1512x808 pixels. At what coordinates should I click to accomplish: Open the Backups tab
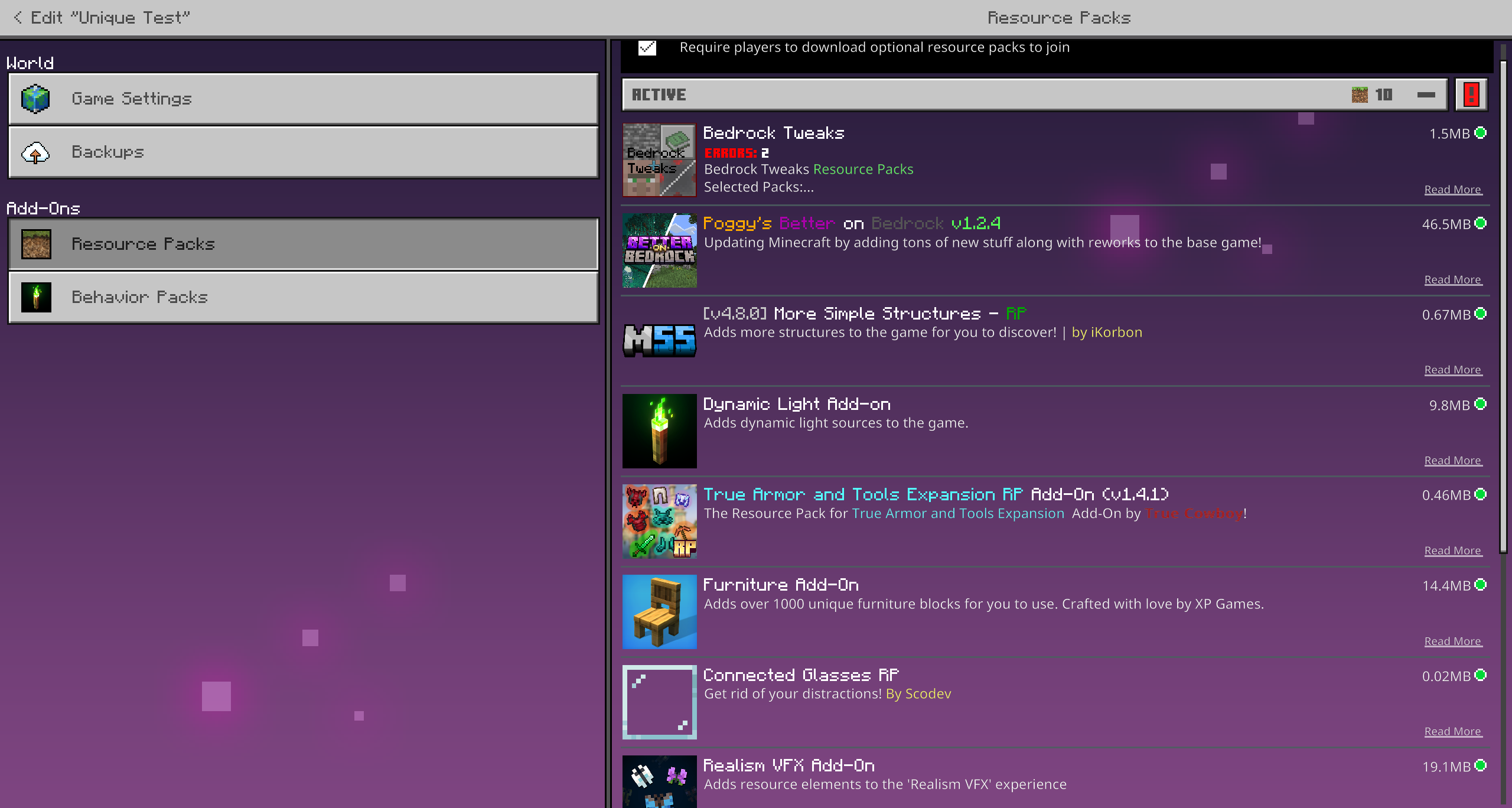tap(304, 152)
